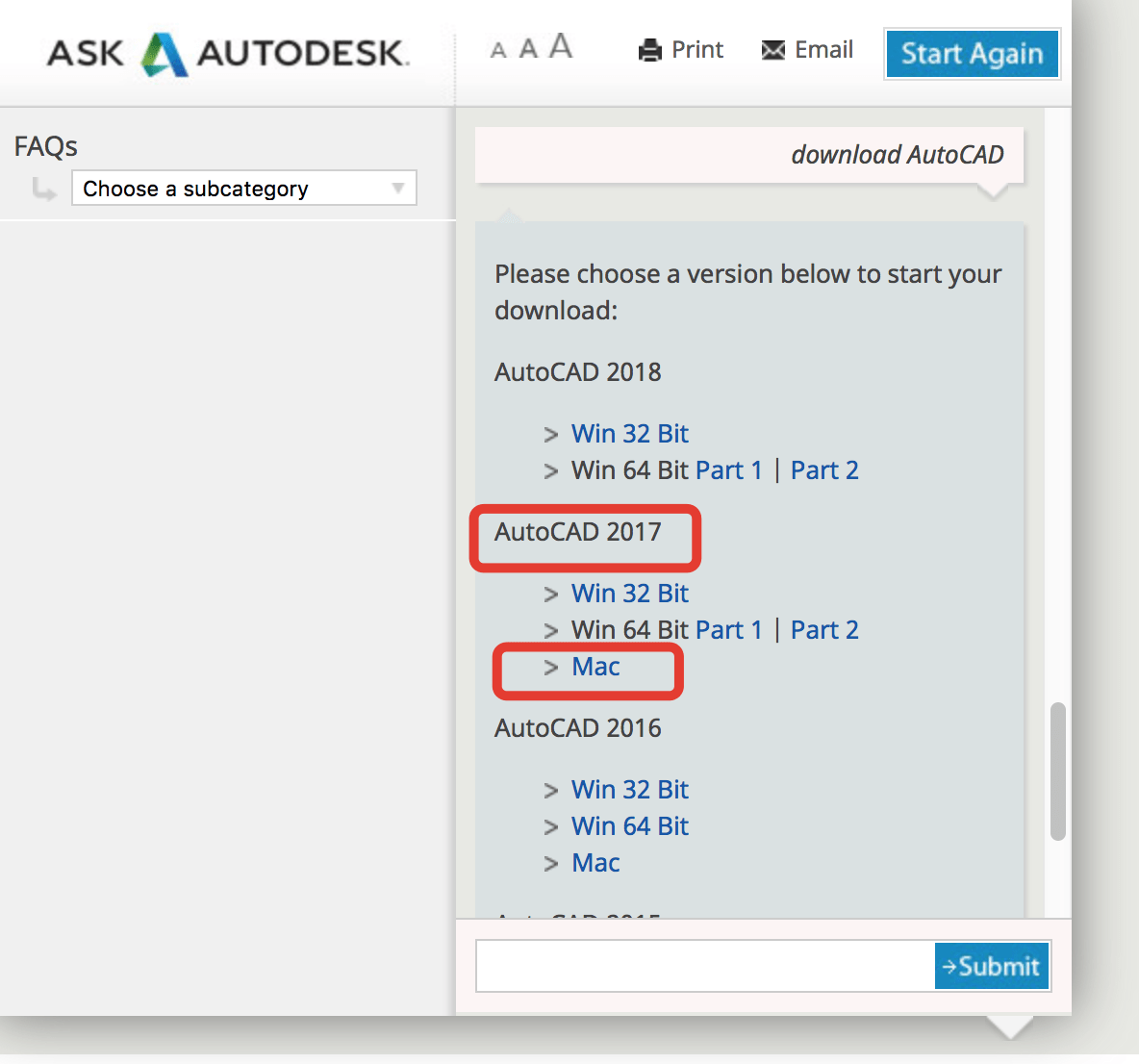
Task: Click the Print button
Action: (681, 50)
